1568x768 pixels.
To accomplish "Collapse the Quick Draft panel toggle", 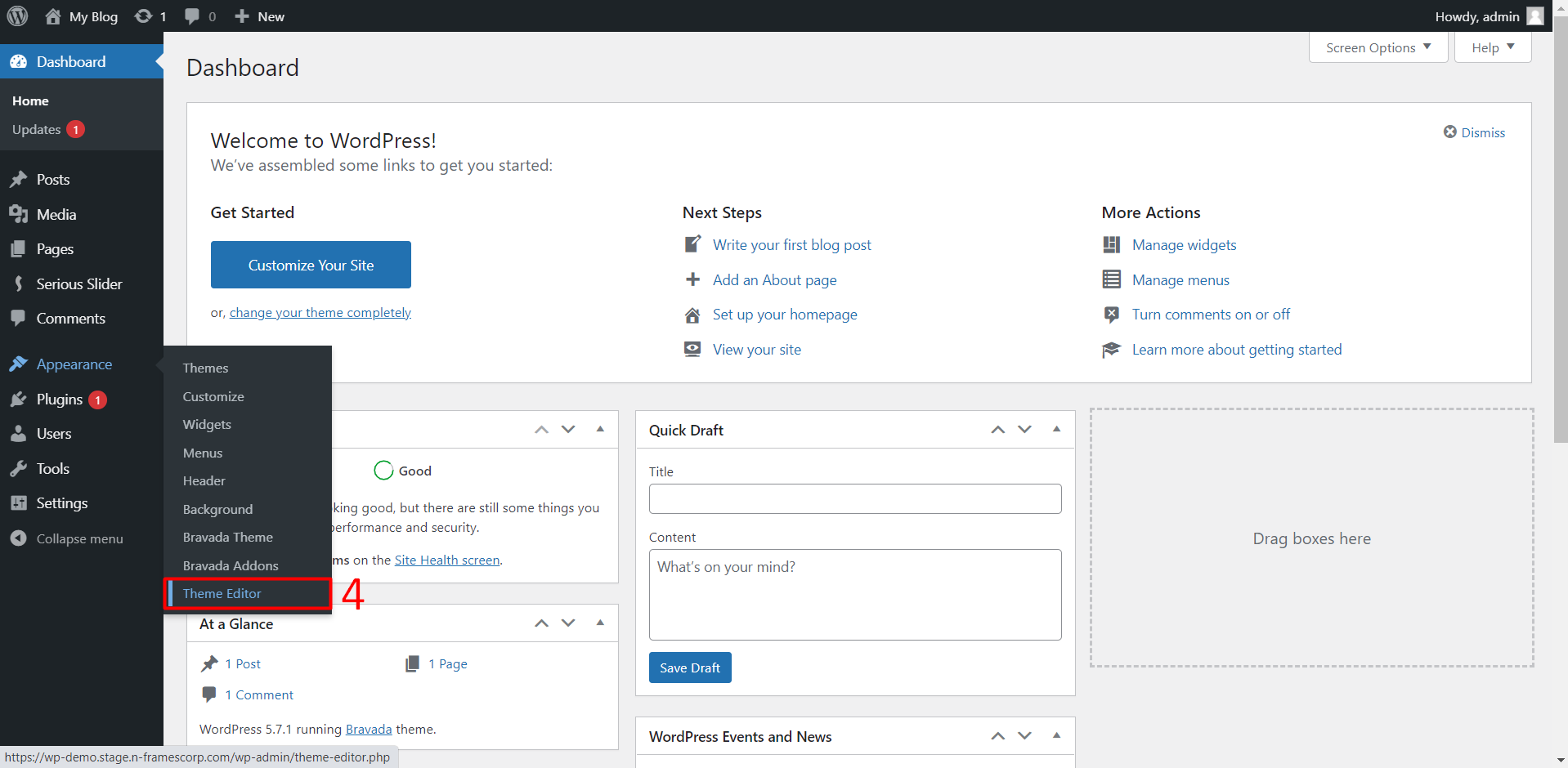I will [x=1056, y=429].
